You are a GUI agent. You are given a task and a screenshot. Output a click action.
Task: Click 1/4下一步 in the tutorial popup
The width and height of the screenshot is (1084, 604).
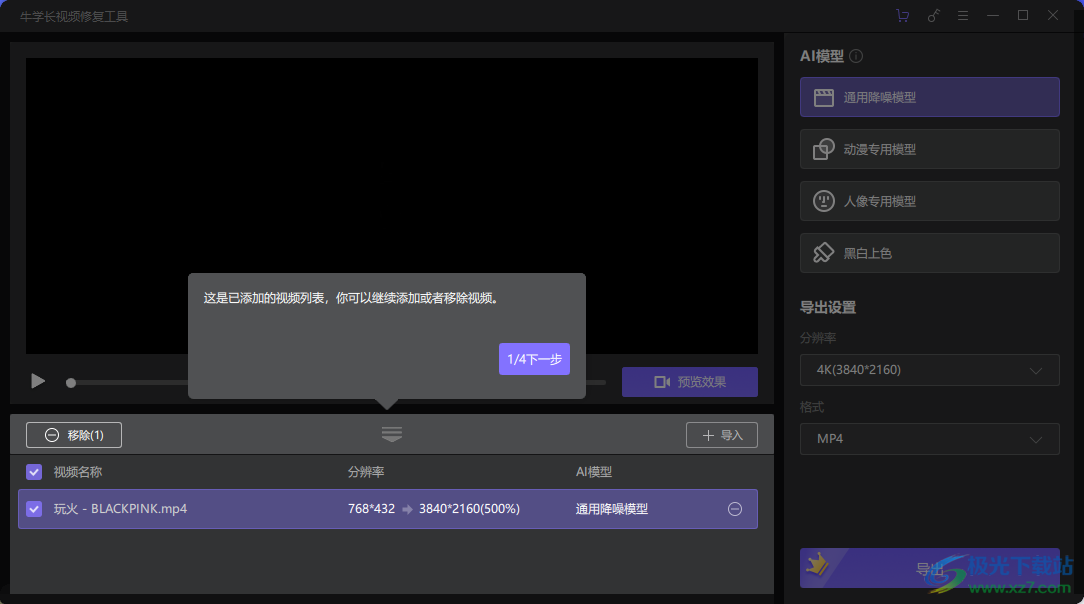(534, 358)
